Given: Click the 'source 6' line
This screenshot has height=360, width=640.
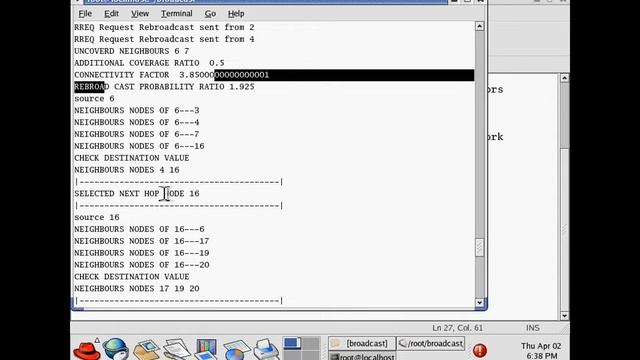Looking at the screenshot, I should click(94, 99).
